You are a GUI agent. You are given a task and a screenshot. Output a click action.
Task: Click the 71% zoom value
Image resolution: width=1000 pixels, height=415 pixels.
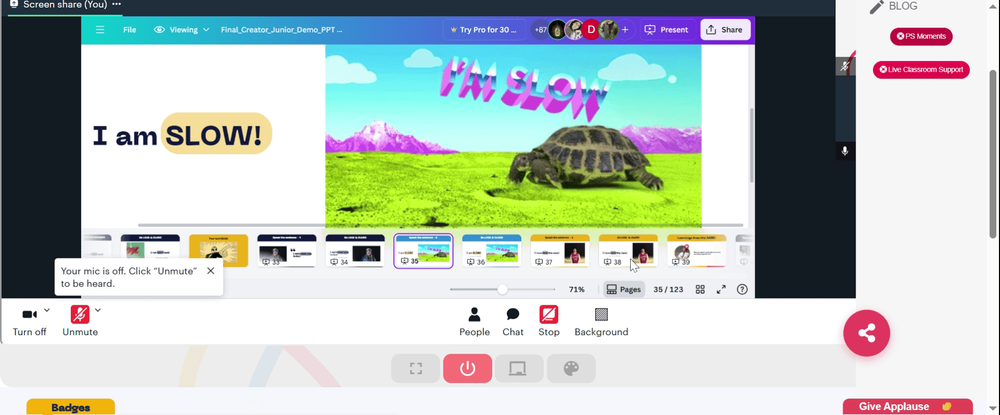(577, 289)
